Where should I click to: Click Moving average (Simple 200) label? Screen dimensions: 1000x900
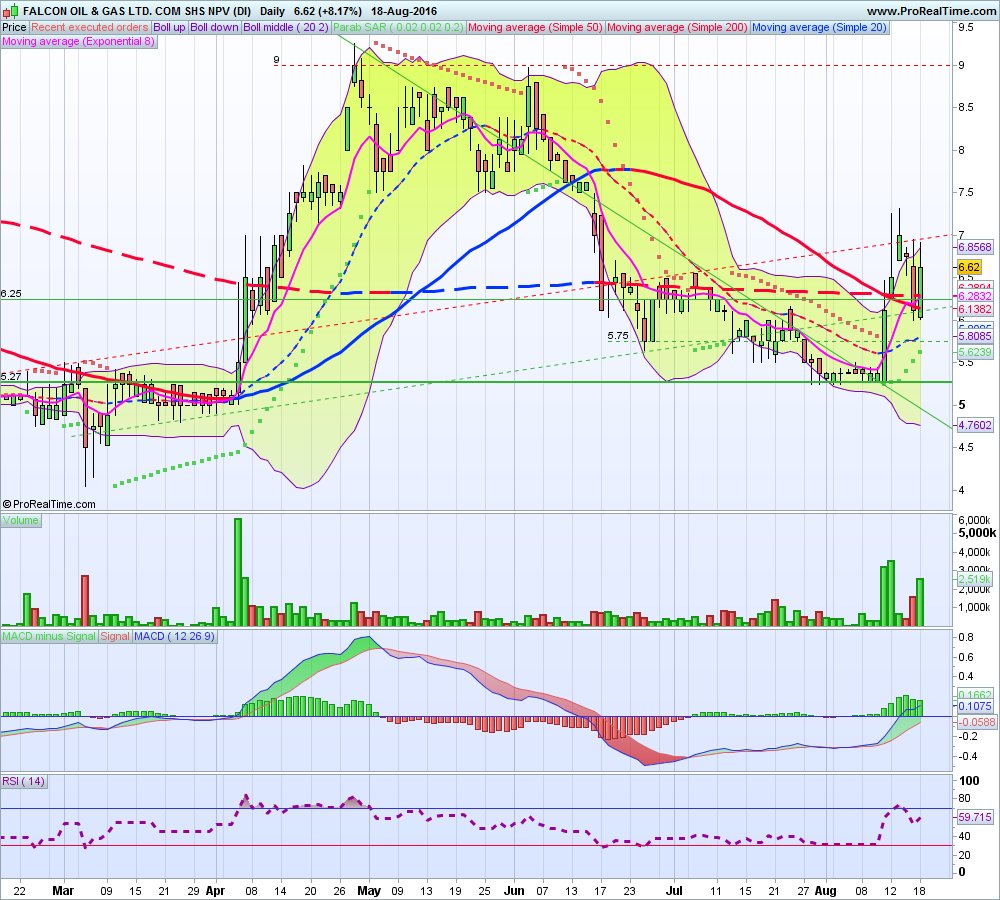[677, 27]
